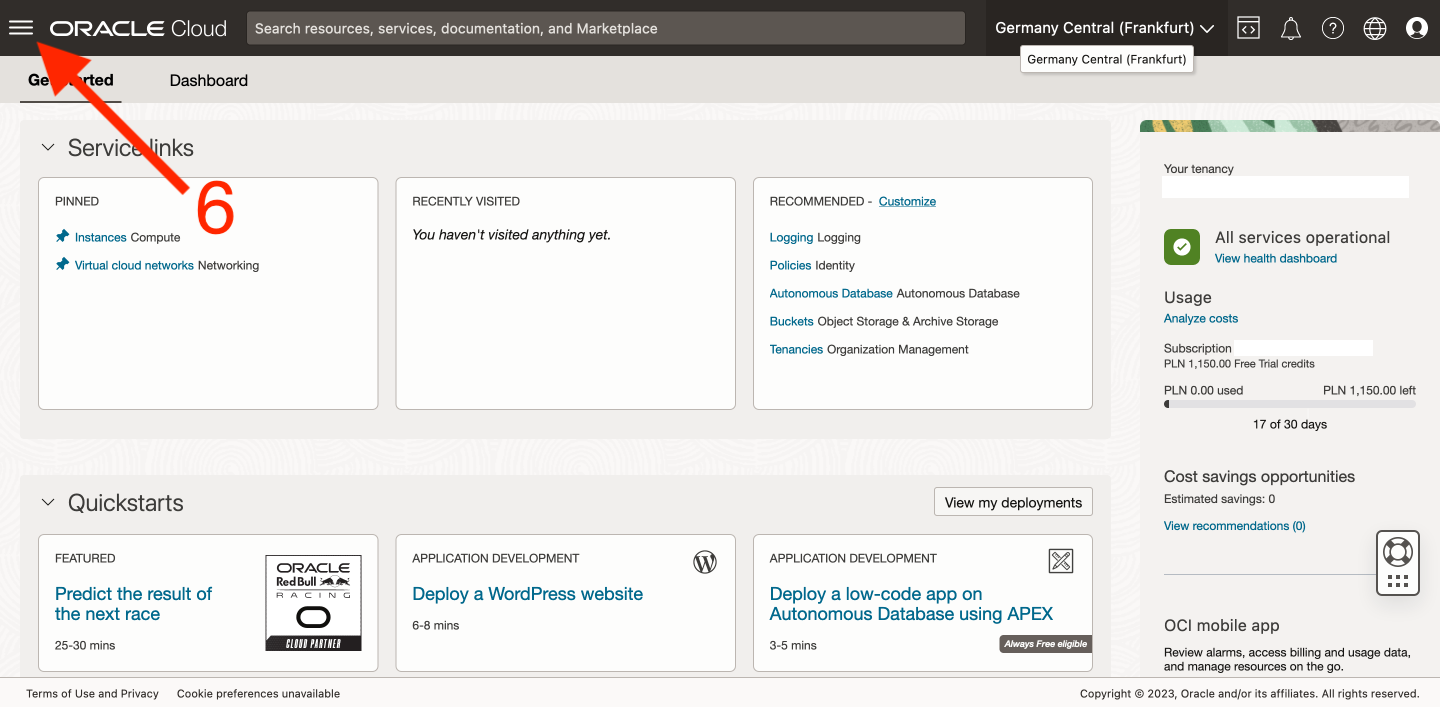1440x707 pixels.
Task: Click the credit usage progress bar
Action: click(1289, 405)
